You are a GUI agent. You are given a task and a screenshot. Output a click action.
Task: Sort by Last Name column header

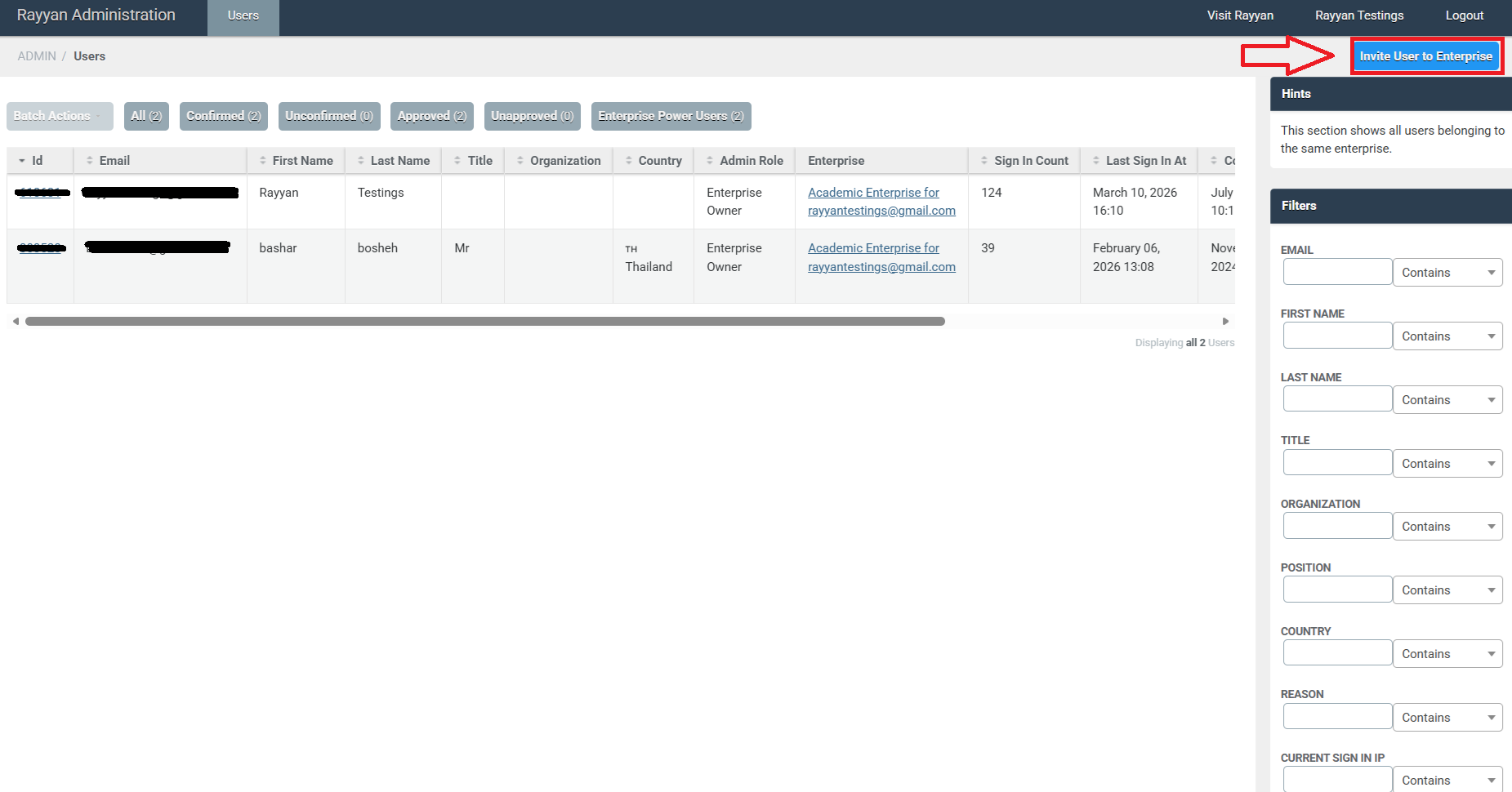399,161
